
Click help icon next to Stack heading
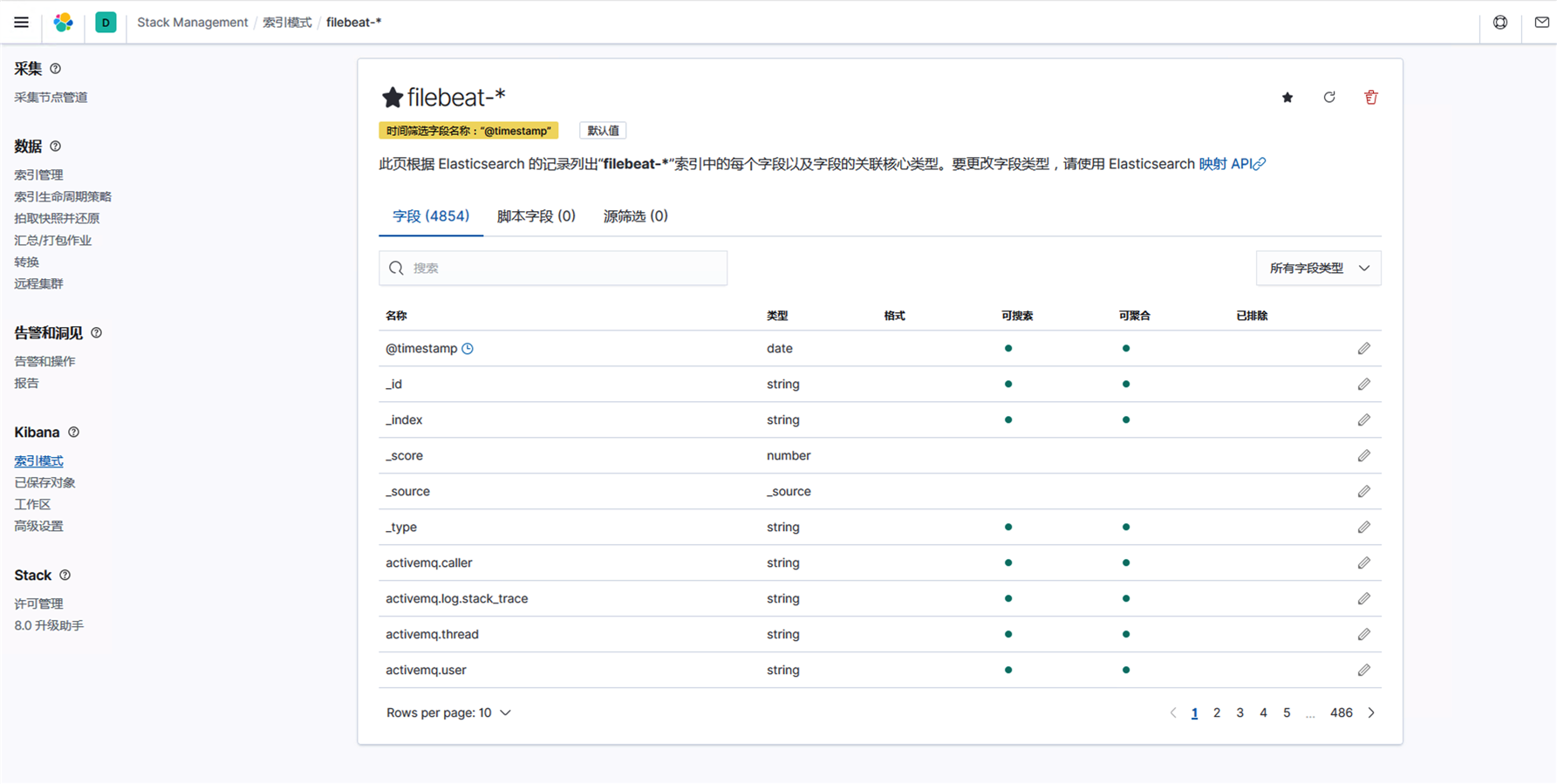[x=65, y=576]
